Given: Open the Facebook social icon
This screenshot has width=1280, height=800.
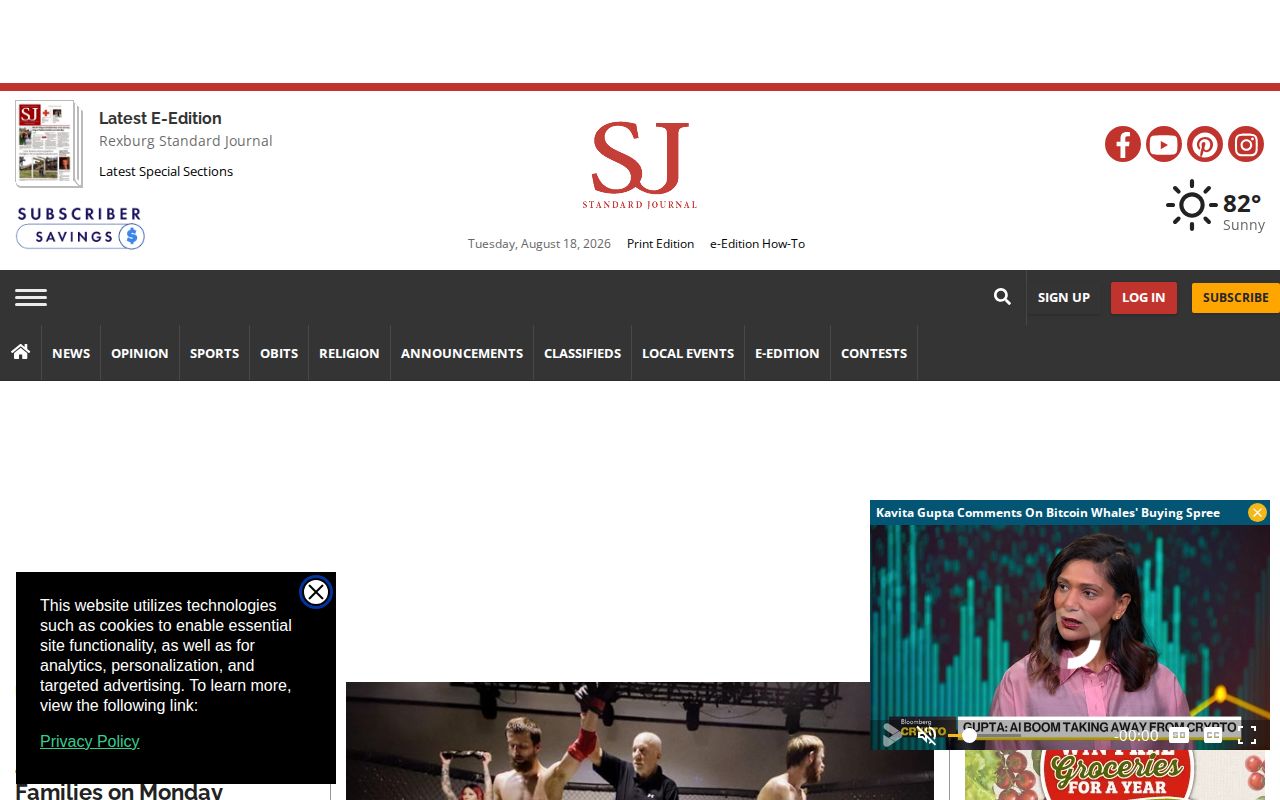Looking at the screenshot, I should 1123,144.
